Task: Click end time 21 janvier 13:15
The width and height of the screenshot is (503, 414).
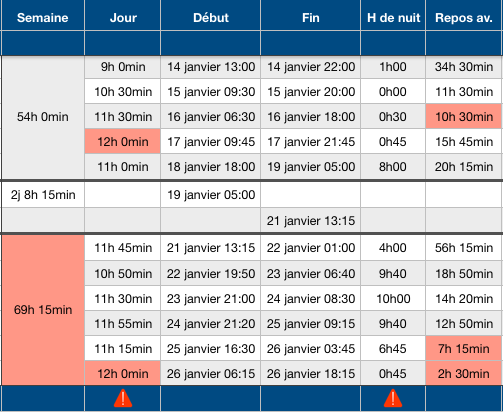Action: 311,221
